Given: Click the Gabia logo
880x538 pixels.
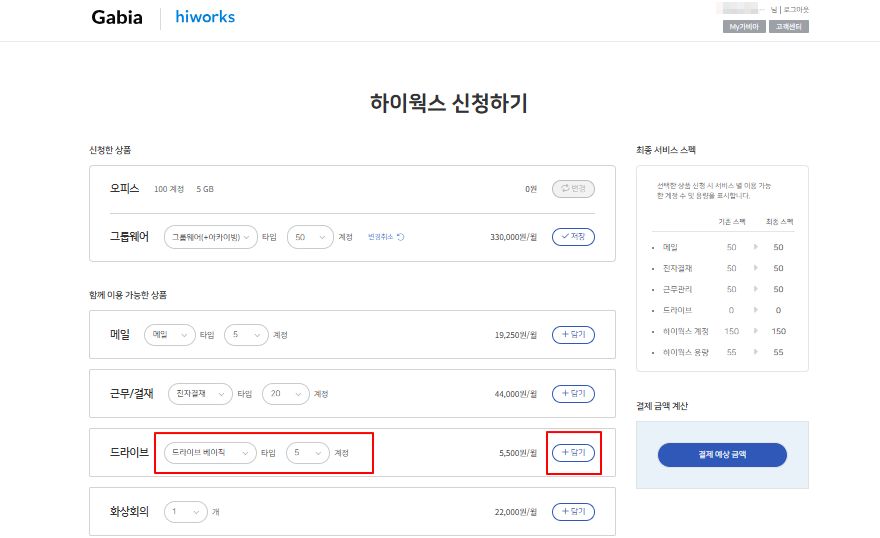Looking at the screenshot, I should click(x=117, y=18).
